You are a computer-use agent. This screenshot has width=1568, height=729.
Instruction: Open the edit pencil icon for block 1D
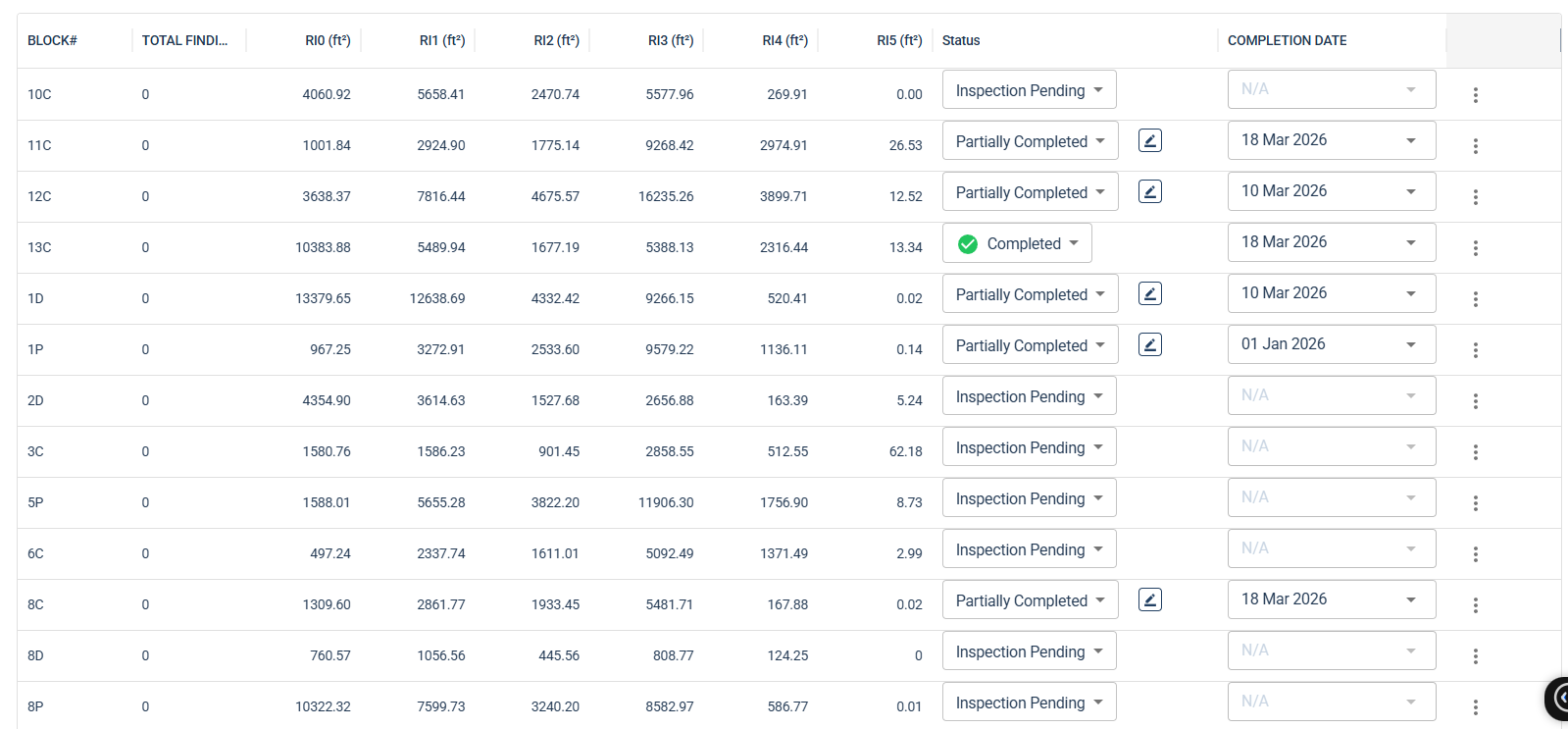(x=1149, y=294)
